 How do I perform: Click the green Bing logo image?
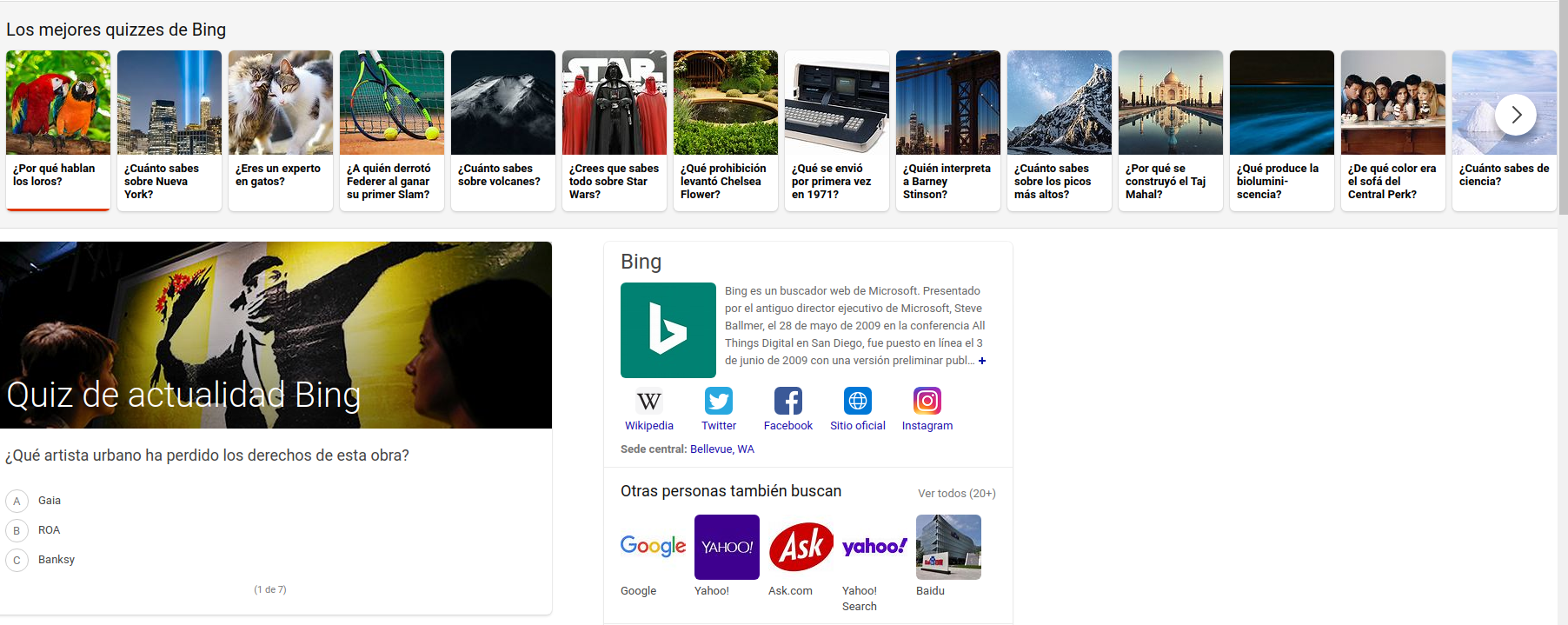(668, 330)
